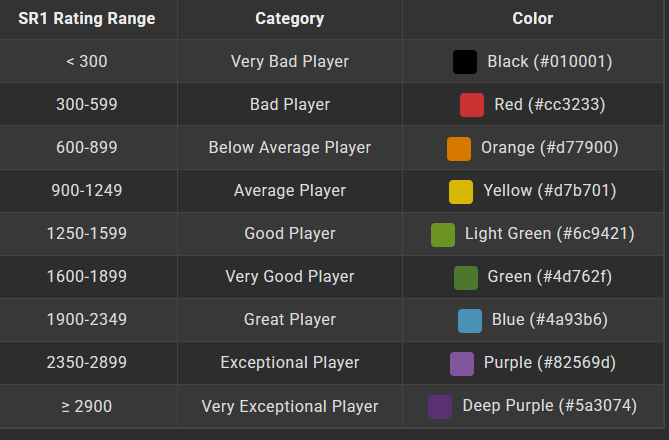
Task: Click the green #4d762f swatch
Action: (465, 277)
